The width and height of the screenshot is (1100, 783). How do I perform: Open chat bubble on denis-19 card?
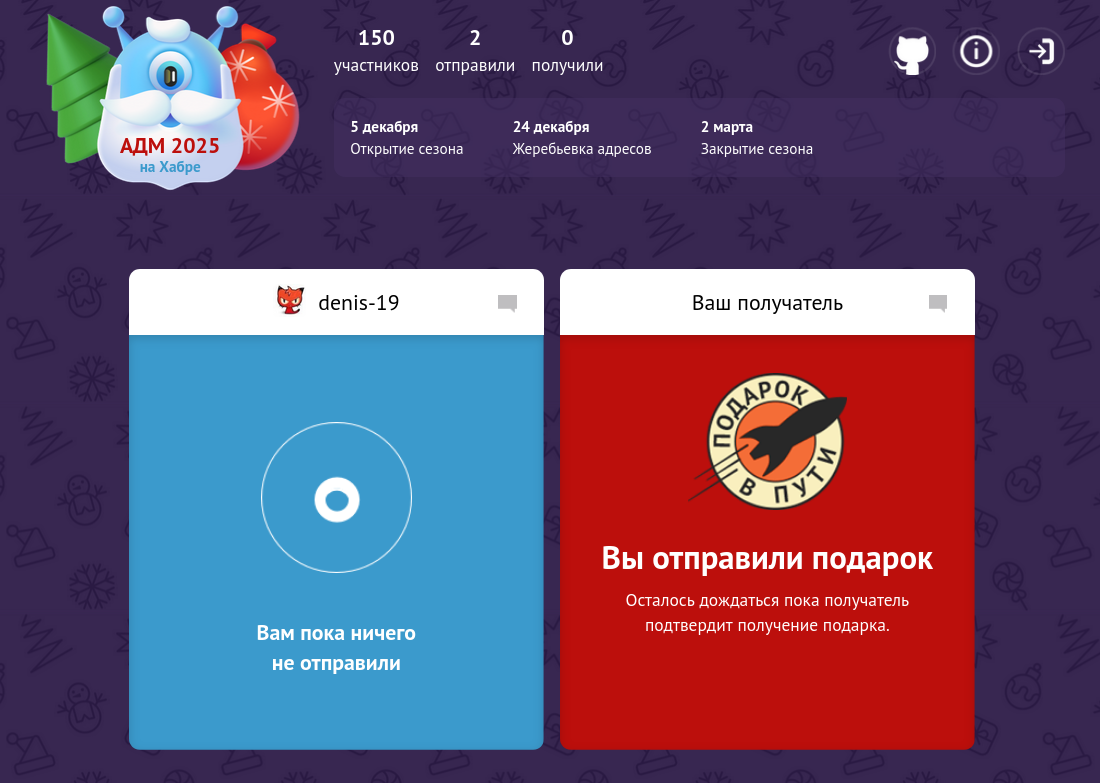click(x=507, y=303)
